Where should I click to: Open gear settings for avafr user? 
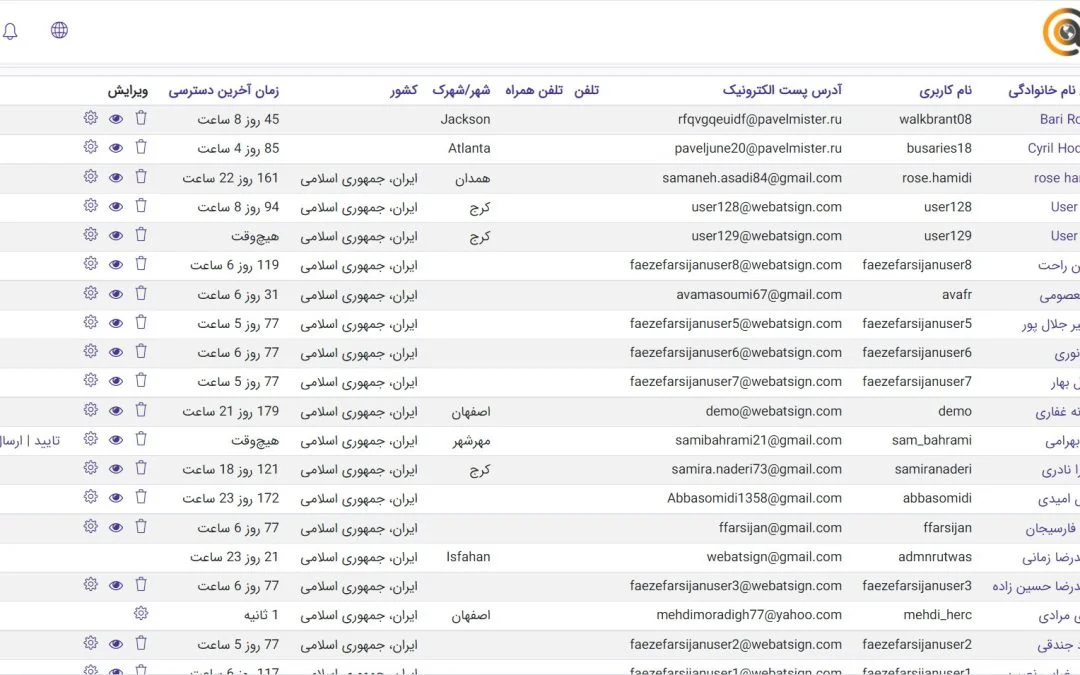tap(91, 294)
